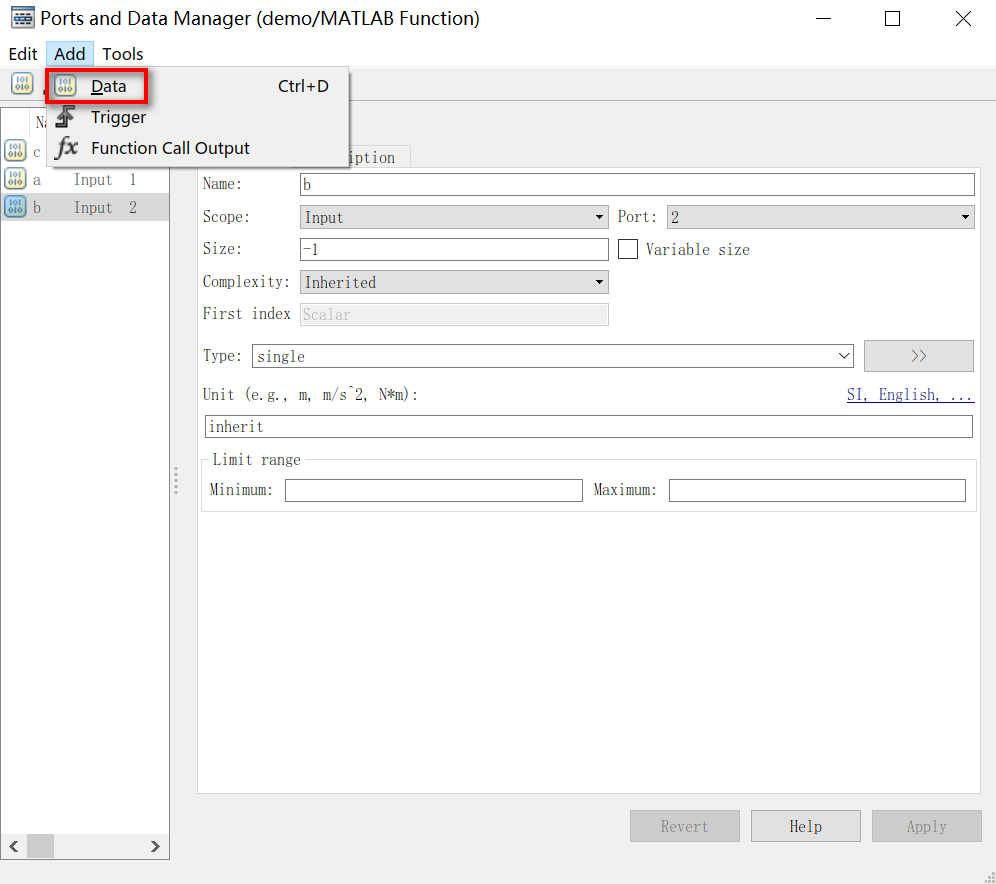This screenshot has height=884, width=996.
Task: Click the Help button
Action: (x=805, y=826)
